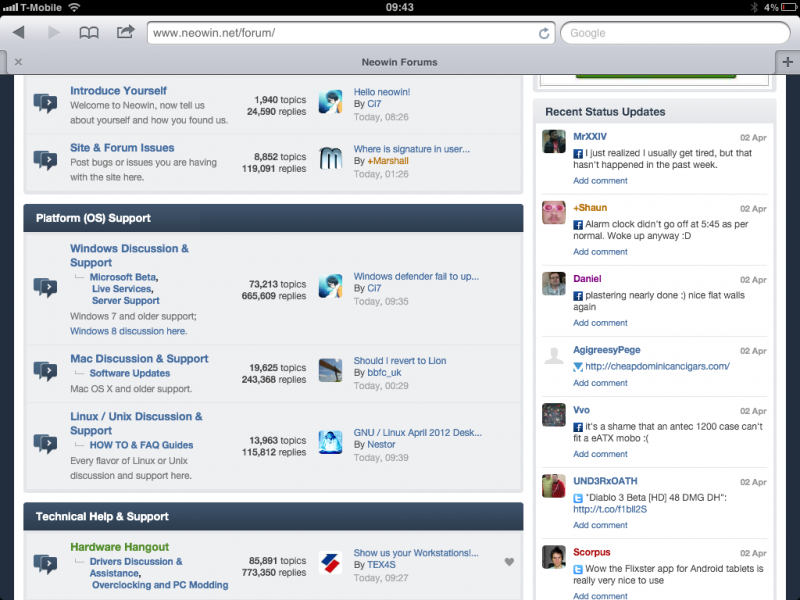This screenshot has height=600, width=800.
Task: Open the Hardware Hangout forum
Action: point(119,547)
